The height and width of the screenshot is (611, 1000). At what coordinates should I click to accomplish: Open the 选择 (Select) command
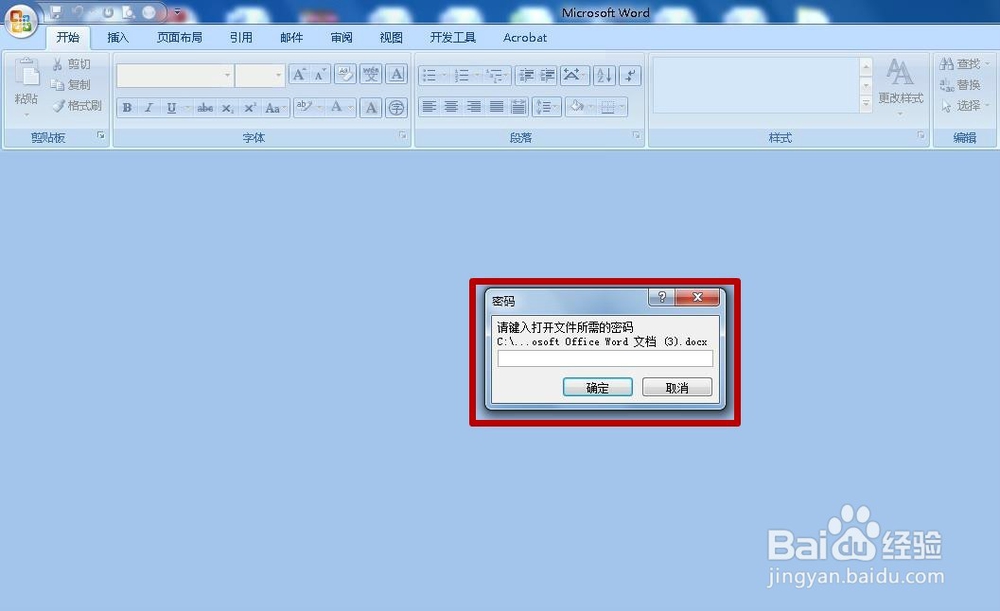coord(964,105)
